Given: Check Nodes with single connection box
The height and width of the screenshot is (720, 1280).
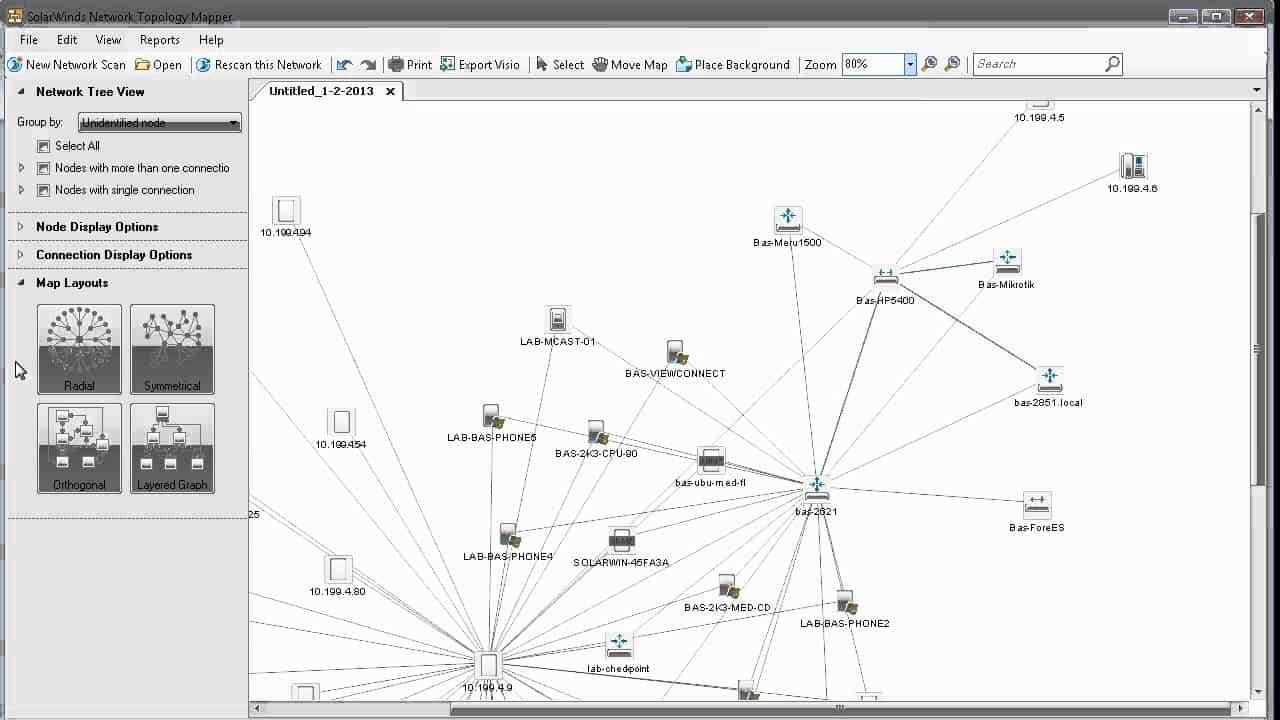Looking at the screenshot, I should 43,190.
